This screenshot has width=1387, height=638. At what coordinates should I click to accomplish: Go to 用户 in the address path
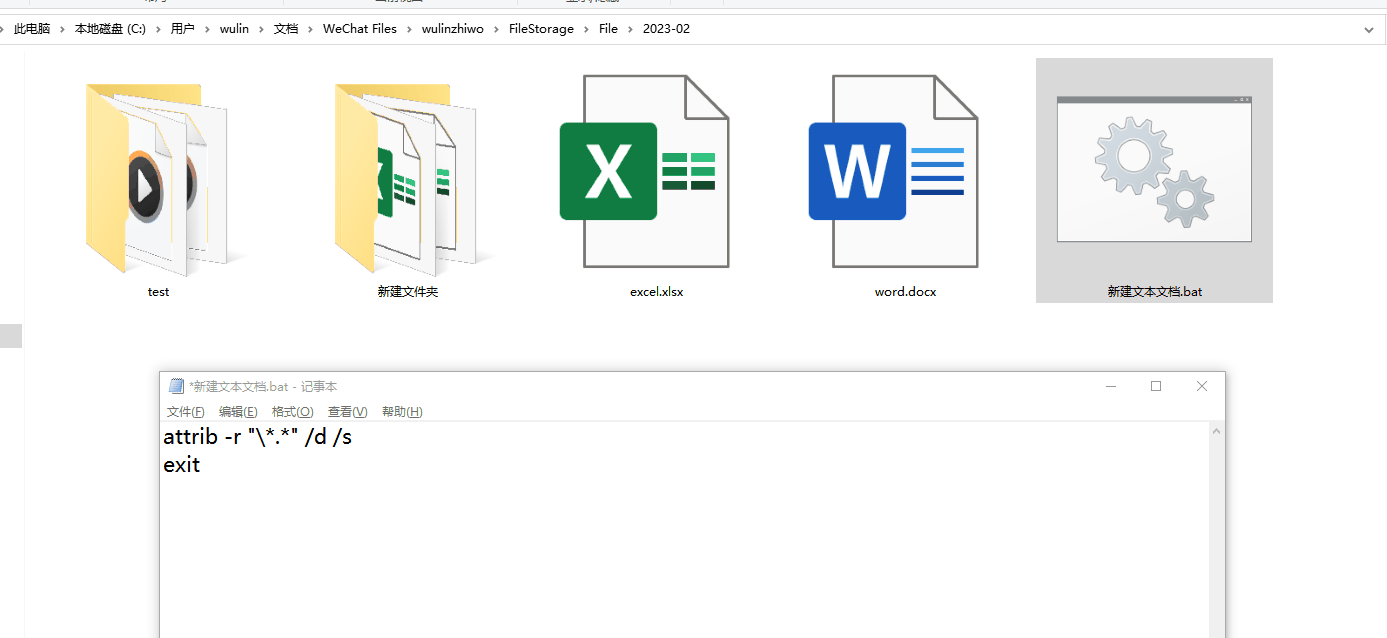183,29
